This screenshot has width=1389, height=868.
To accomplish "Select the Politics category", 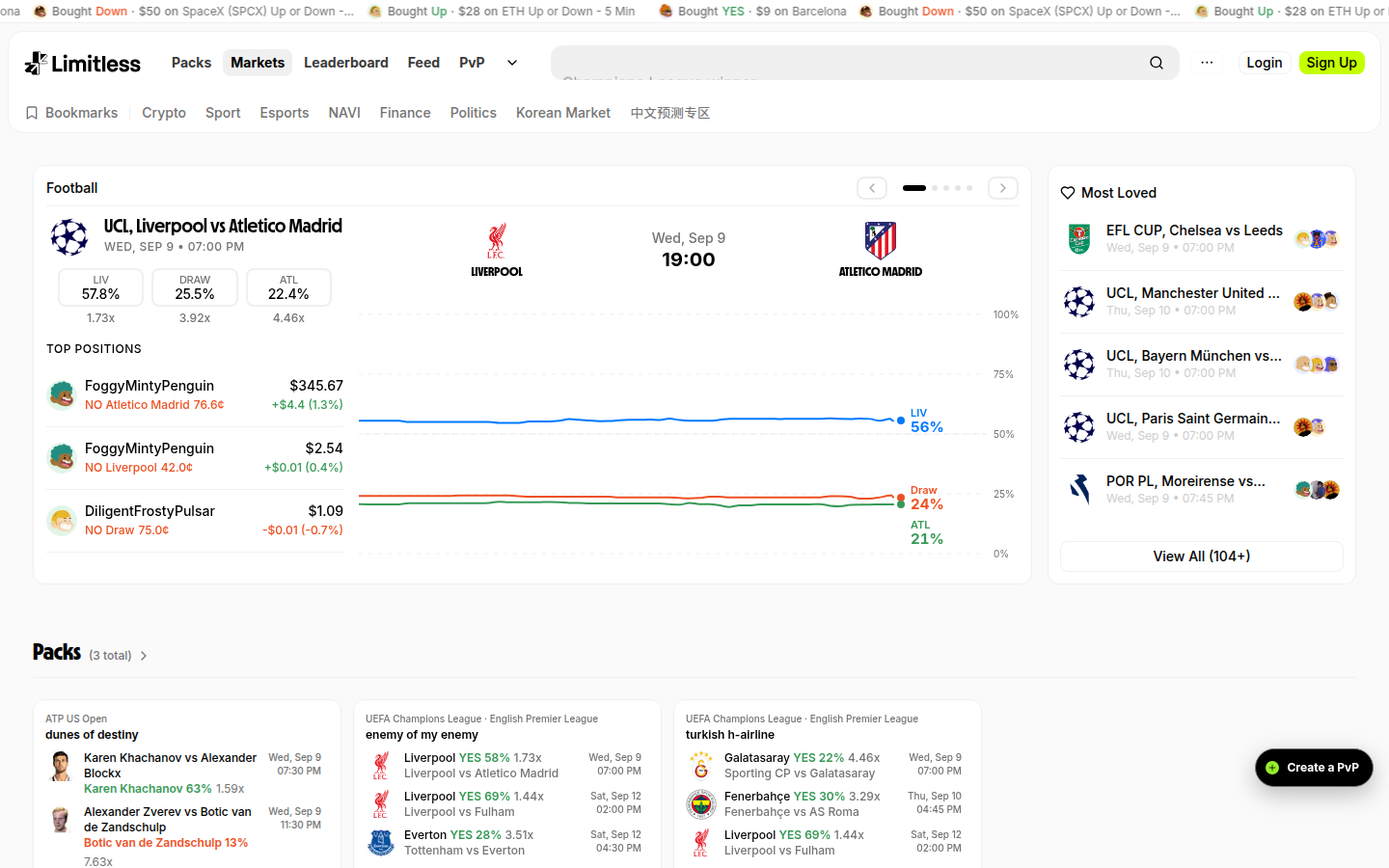I will (x=474, y=113).
